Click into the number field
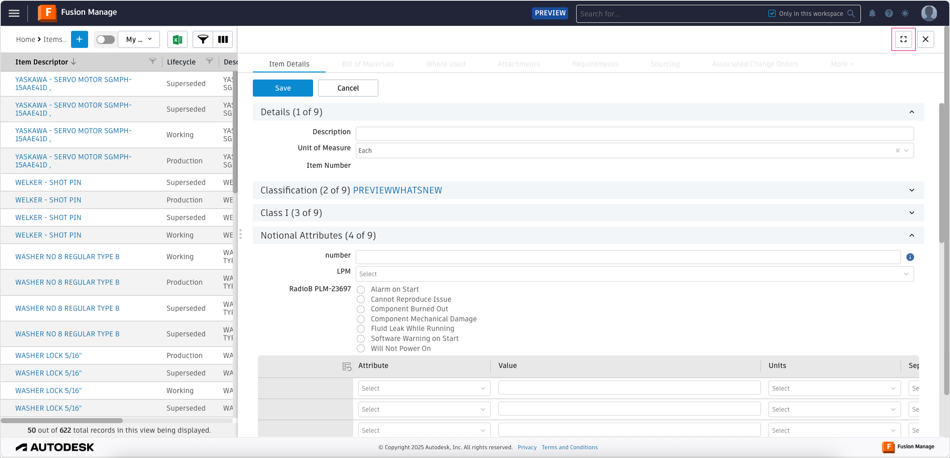This screenshot has height=458, width=950. (628, 257)
